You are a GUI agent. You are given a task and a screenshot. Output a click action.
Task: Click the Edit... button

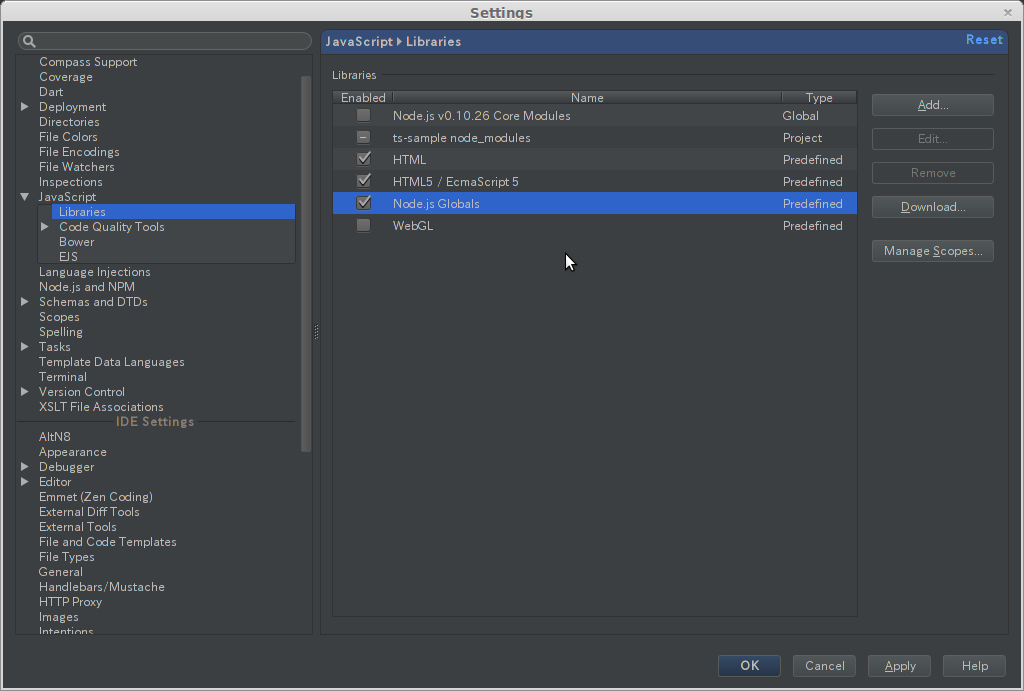click(x=933, y=139)
